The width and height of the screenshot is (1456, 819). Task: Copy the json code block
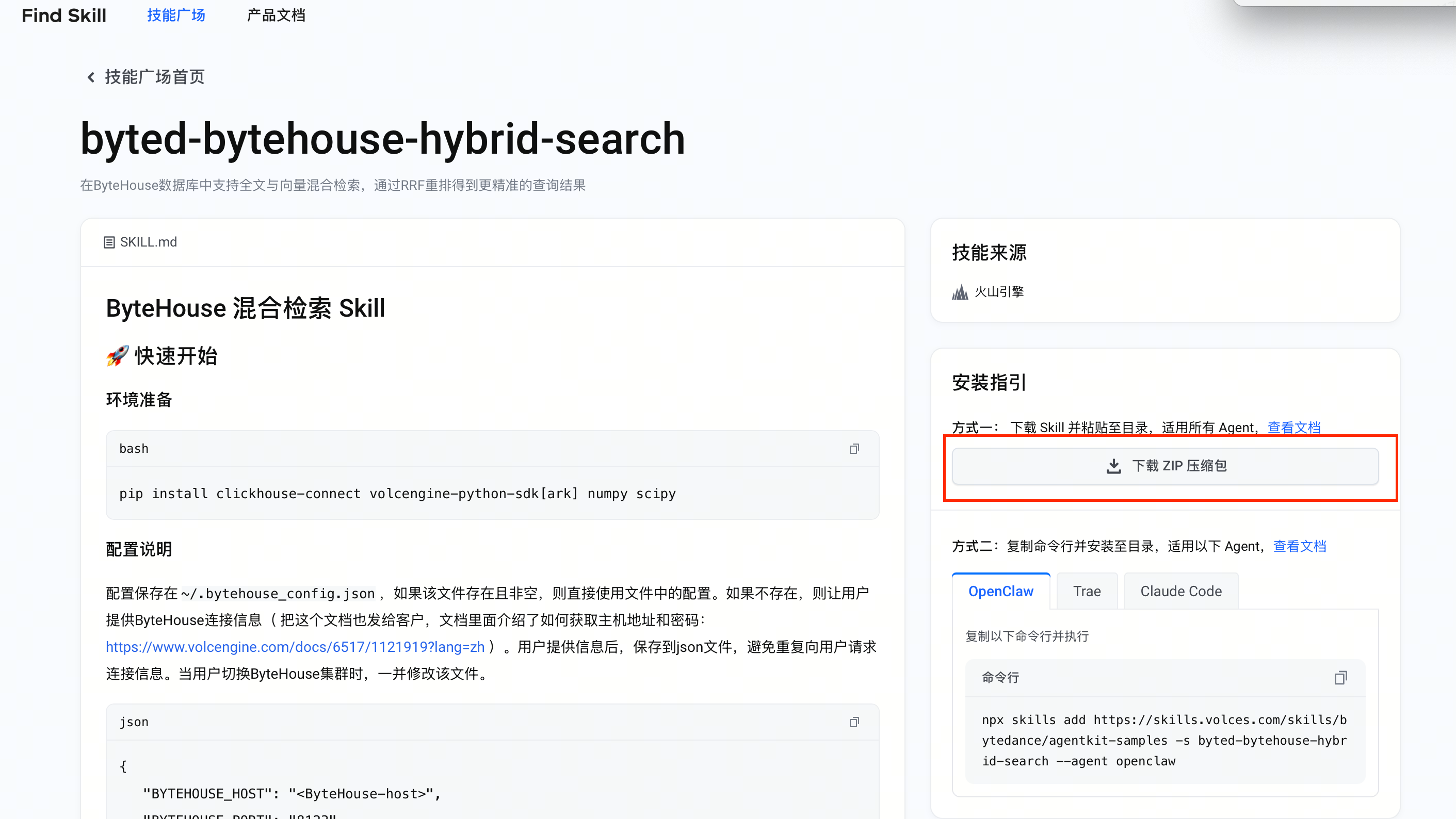tap(854, 722)
